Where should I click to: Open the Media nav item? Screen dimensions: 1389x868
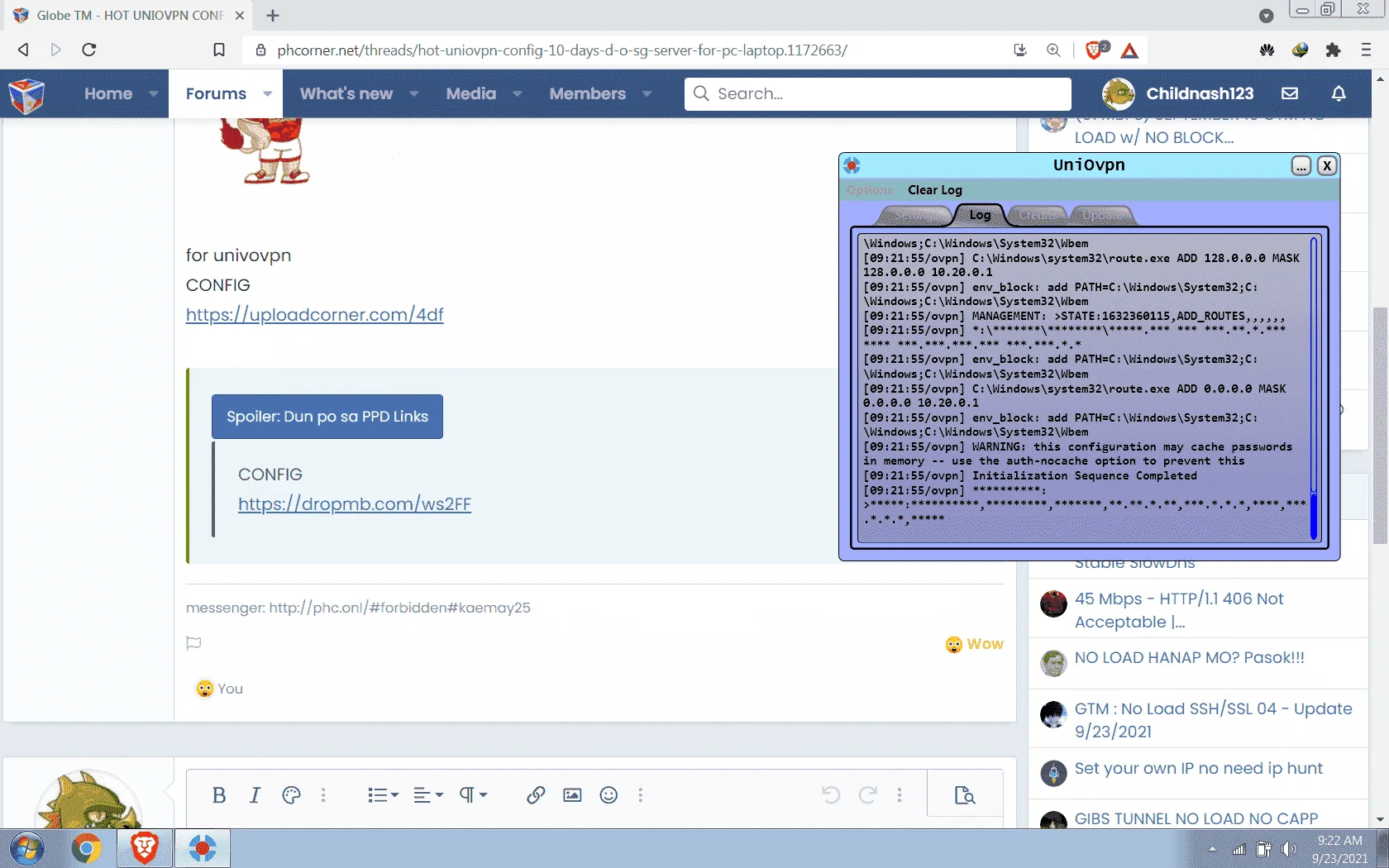tap(471, 93)
